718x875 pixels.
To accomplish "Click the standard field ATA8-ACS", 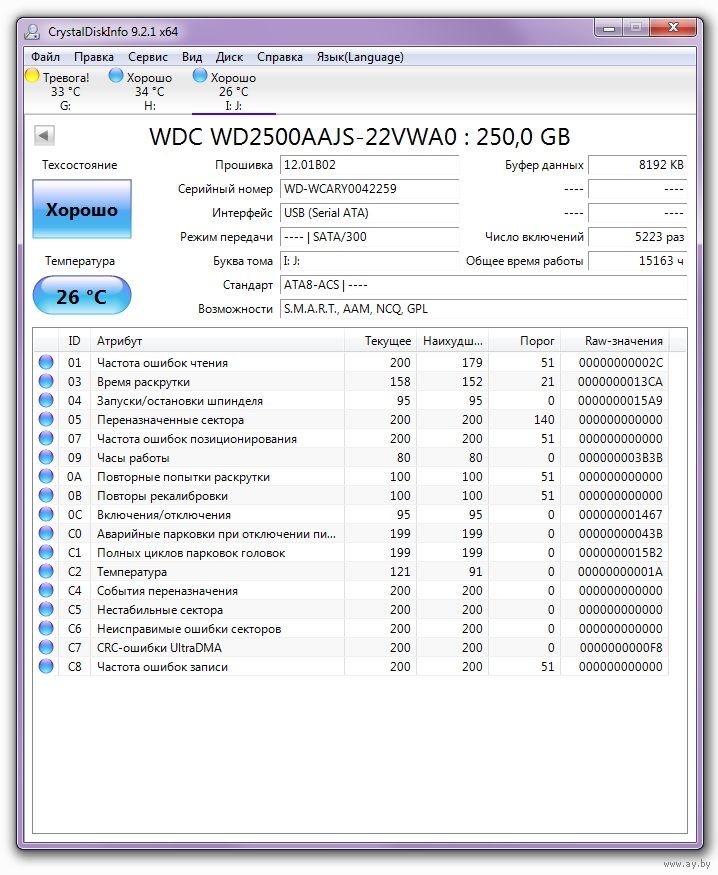I will pyautogui.click(x=483, y=285).
